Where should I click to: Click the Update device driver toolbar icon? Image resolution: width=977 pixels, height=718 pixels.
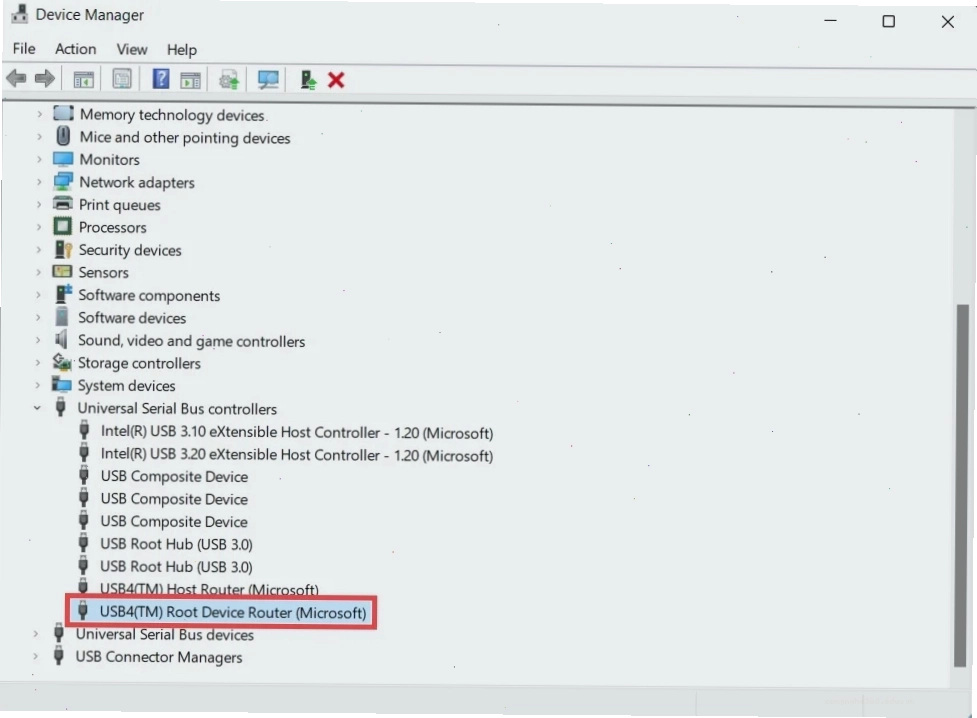229,80
